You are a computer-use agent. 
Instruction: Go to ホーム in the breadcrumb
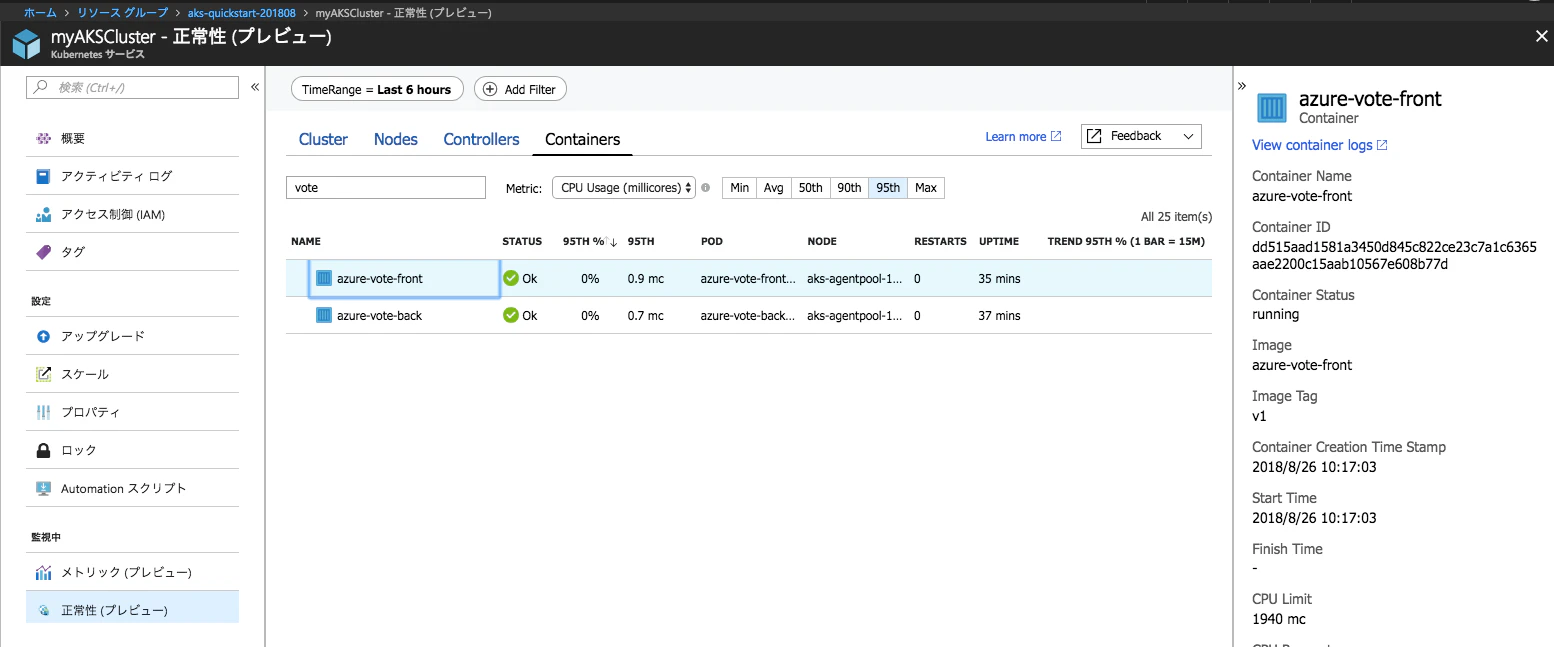tap(40, 13)
